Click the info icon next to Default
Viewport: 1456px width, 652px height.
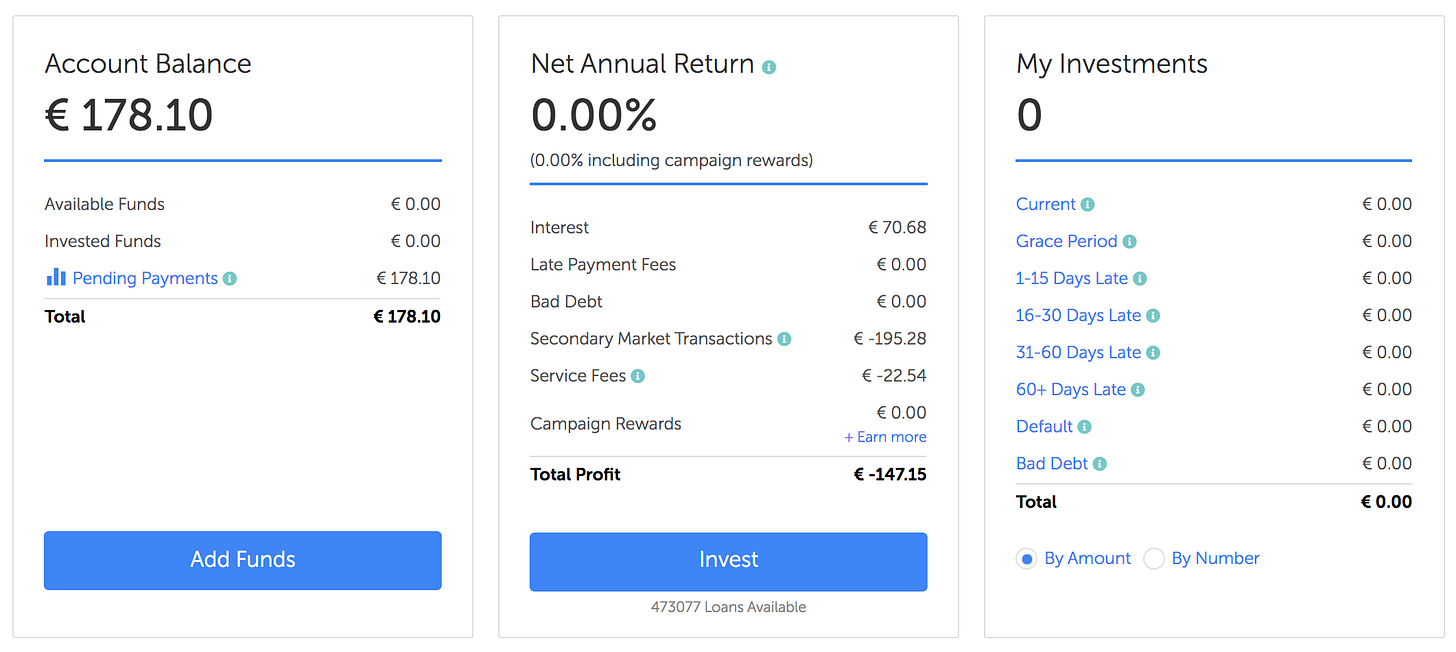[x=1085, y=427]
